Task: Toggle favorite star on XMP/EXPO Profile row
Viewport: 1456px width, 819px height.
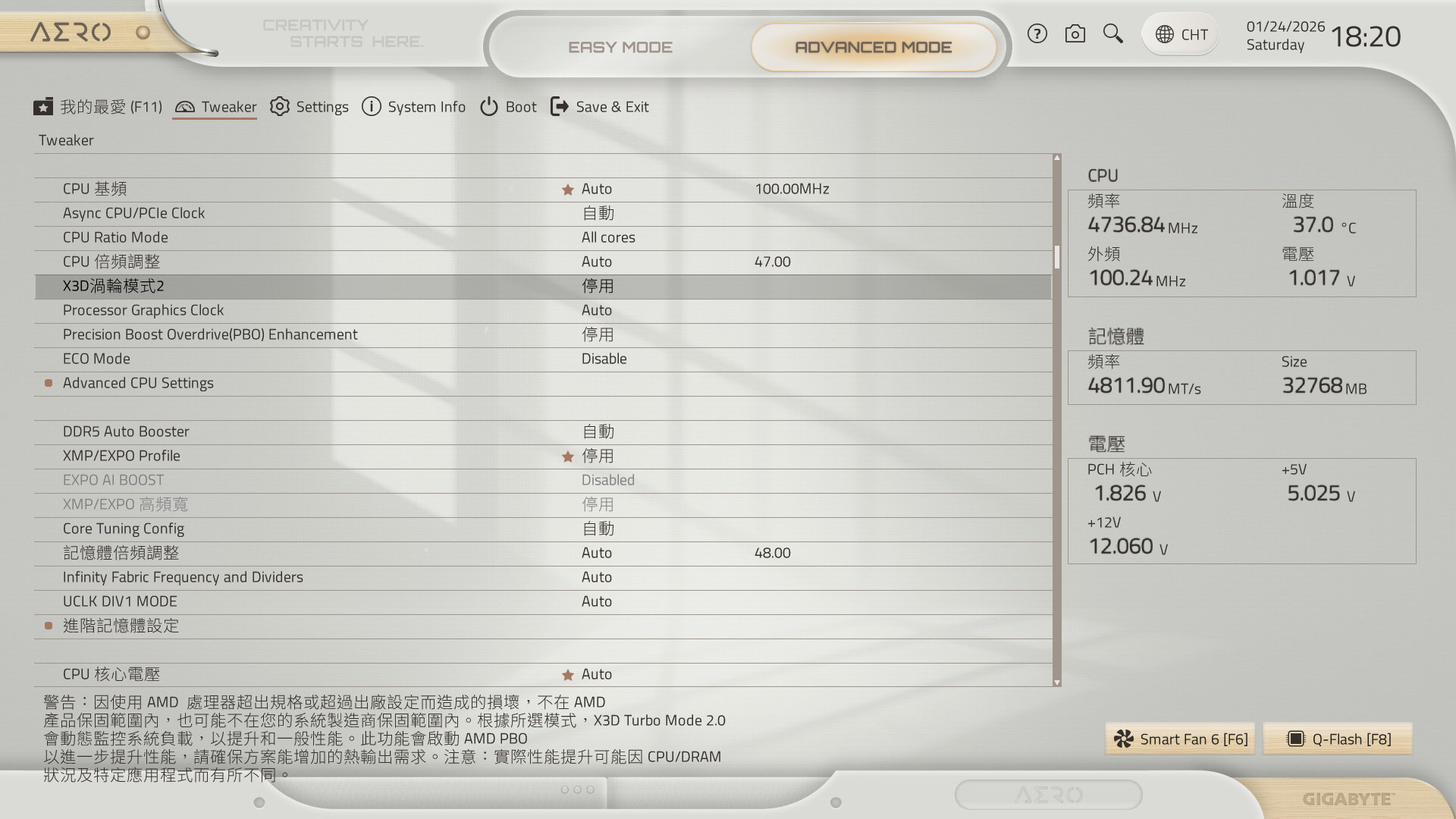Action: pyautogui.click(x=567, y=457)
